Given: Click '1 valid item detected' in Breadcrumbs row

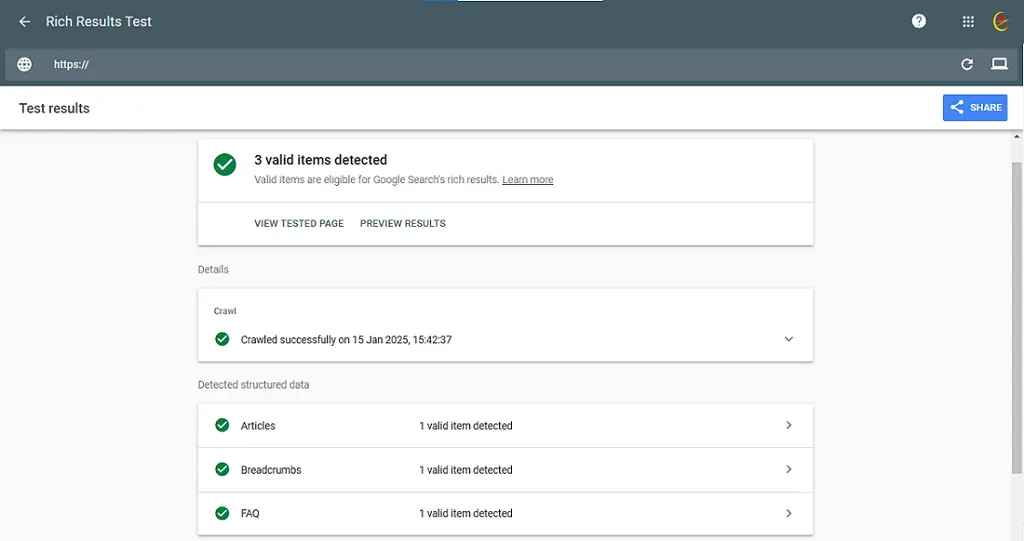Looking at the screenshot, I should (466, 470).
